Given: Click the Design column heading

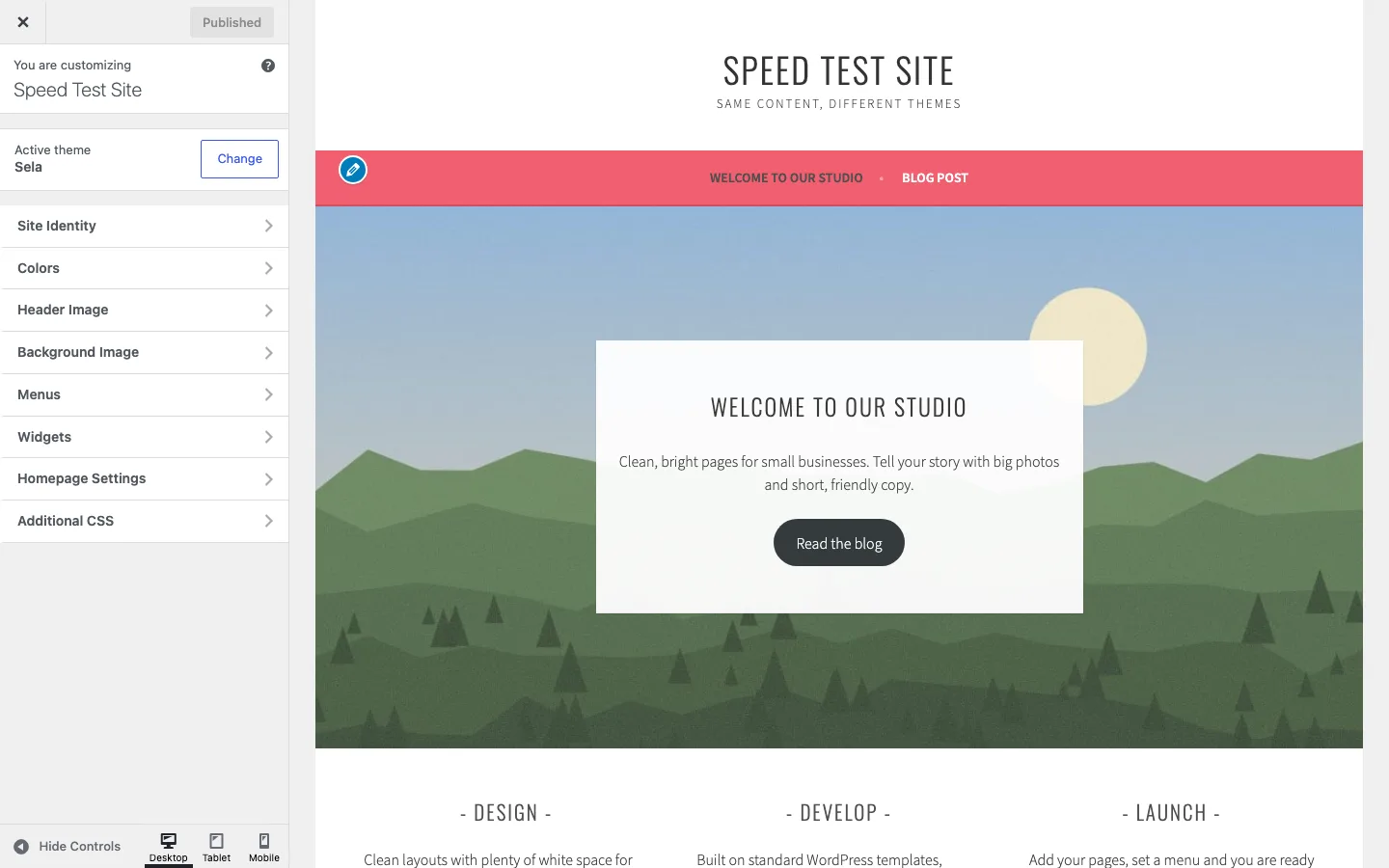Looking at the screenshot, I should pyautogui.click(x=505, y=813).
